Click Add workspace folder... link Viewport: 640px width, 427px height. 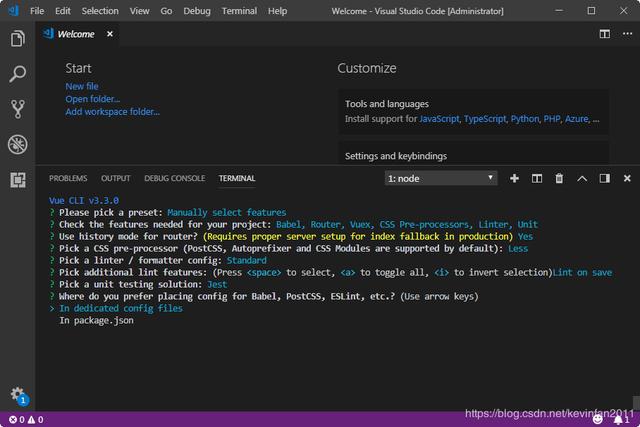pyautogui.click(x=112, y=111)
